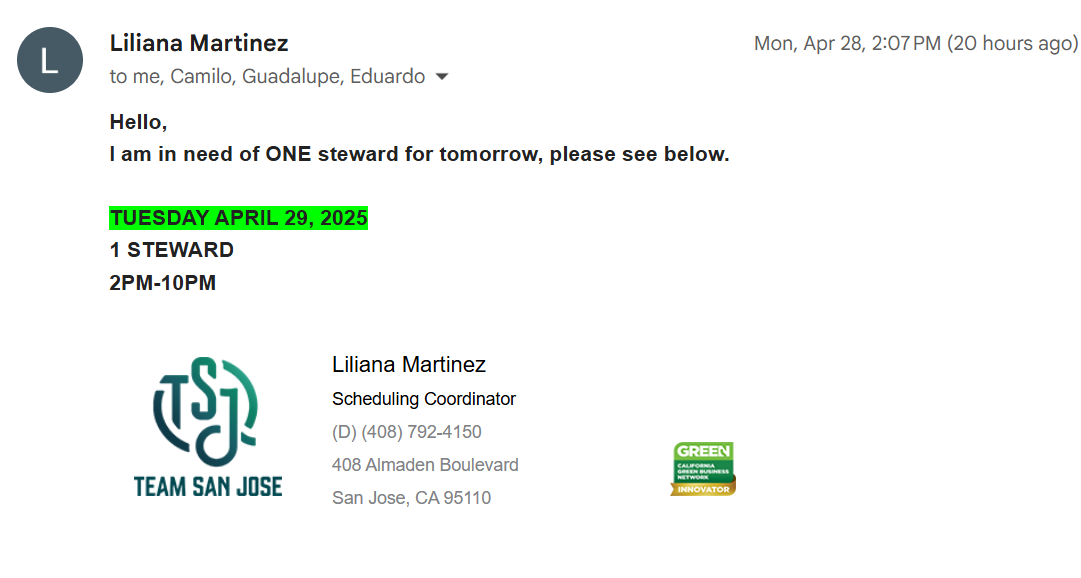This screenshot has width=1081, height=578.
Task: Click recipient name Eduardo in the to line
Action: pos(387,77)
